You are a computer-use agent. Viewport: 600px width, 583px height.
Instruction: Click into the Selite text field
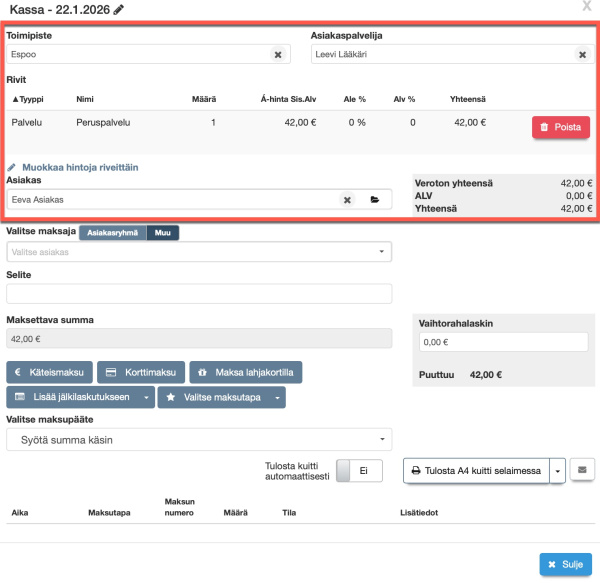[x=198, y=293]
